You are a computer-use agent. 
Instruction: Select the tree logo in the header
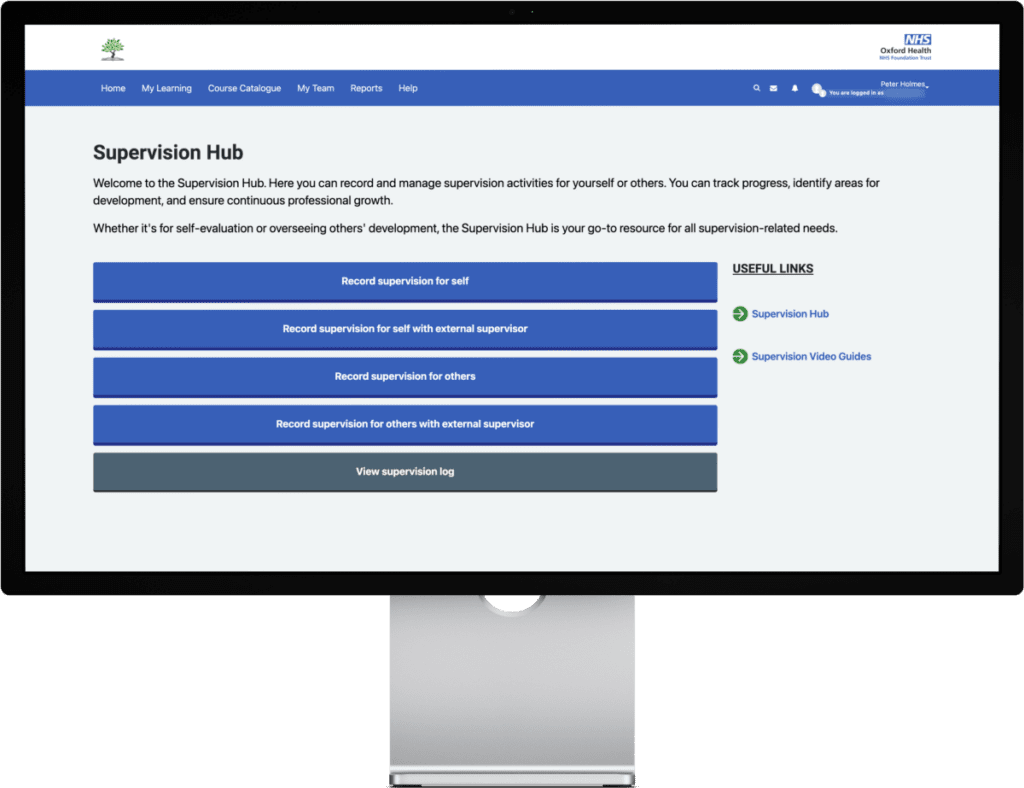pyautogui.click(x=113, y=46)
